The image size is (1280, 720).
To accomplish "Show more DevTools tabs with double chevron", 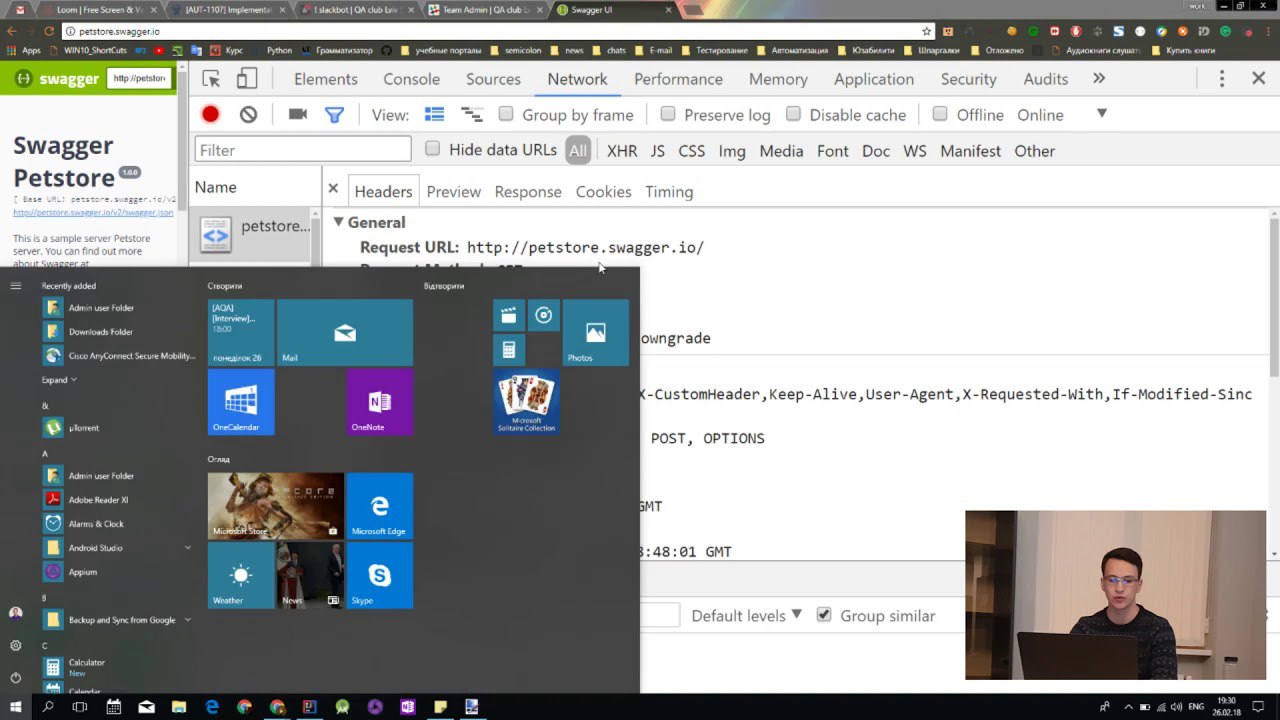I will click(x=1099, y=78).
